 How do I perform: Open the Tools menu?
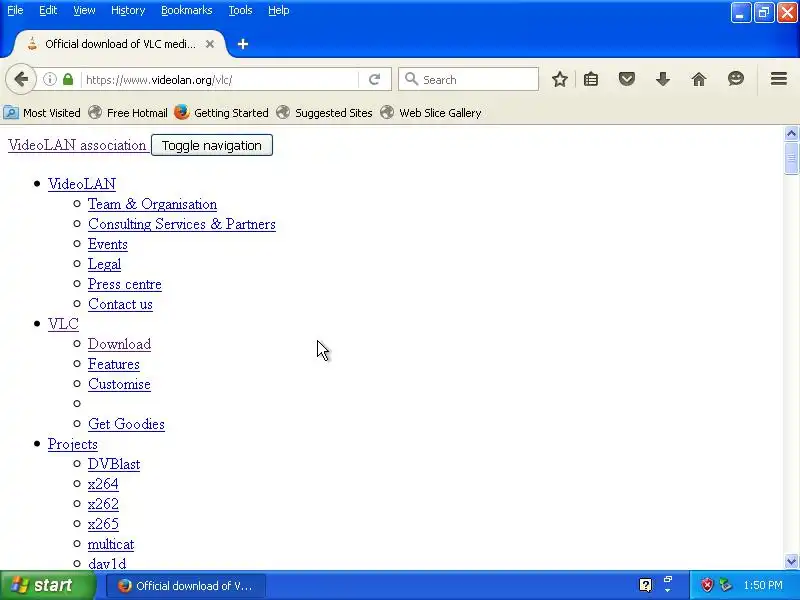click(240, 10)
